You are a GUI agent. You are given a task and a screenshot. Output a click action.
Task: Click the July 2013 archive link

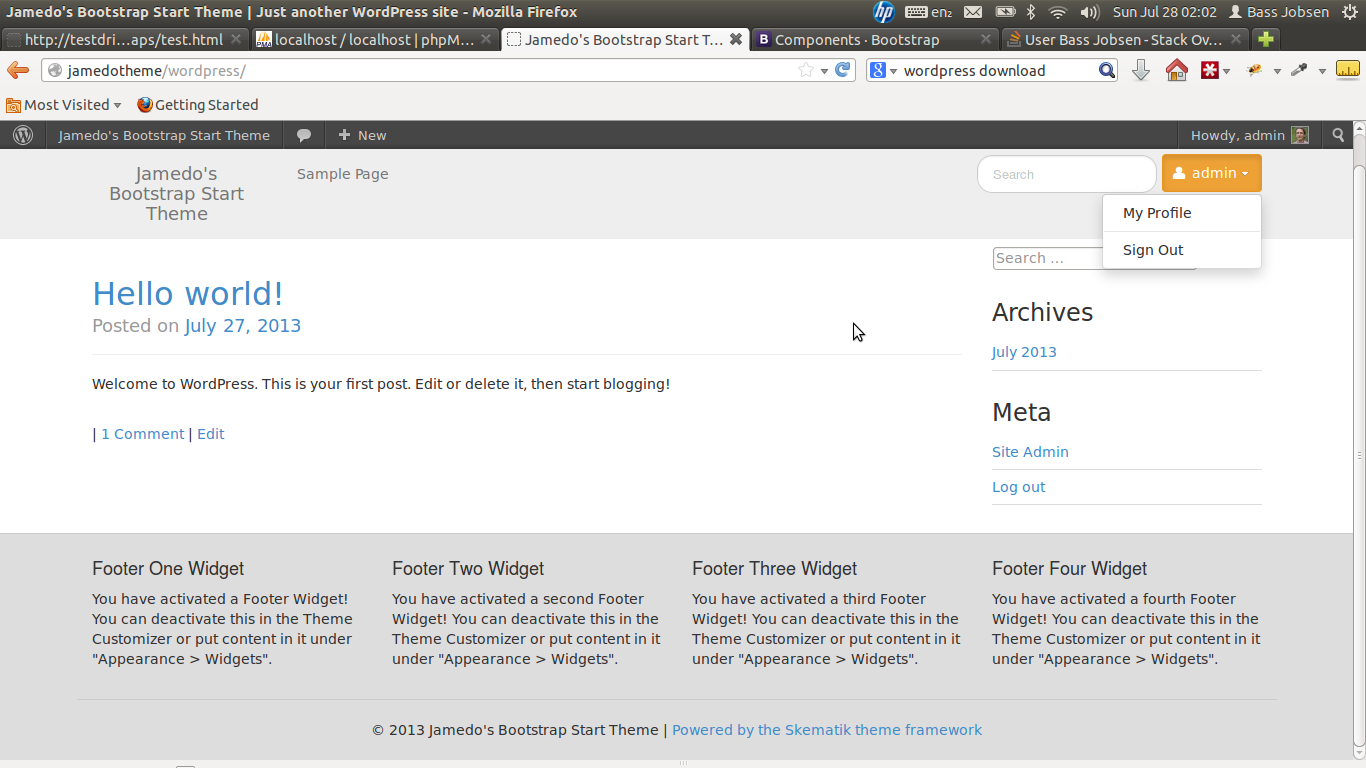pos(1024,352)
